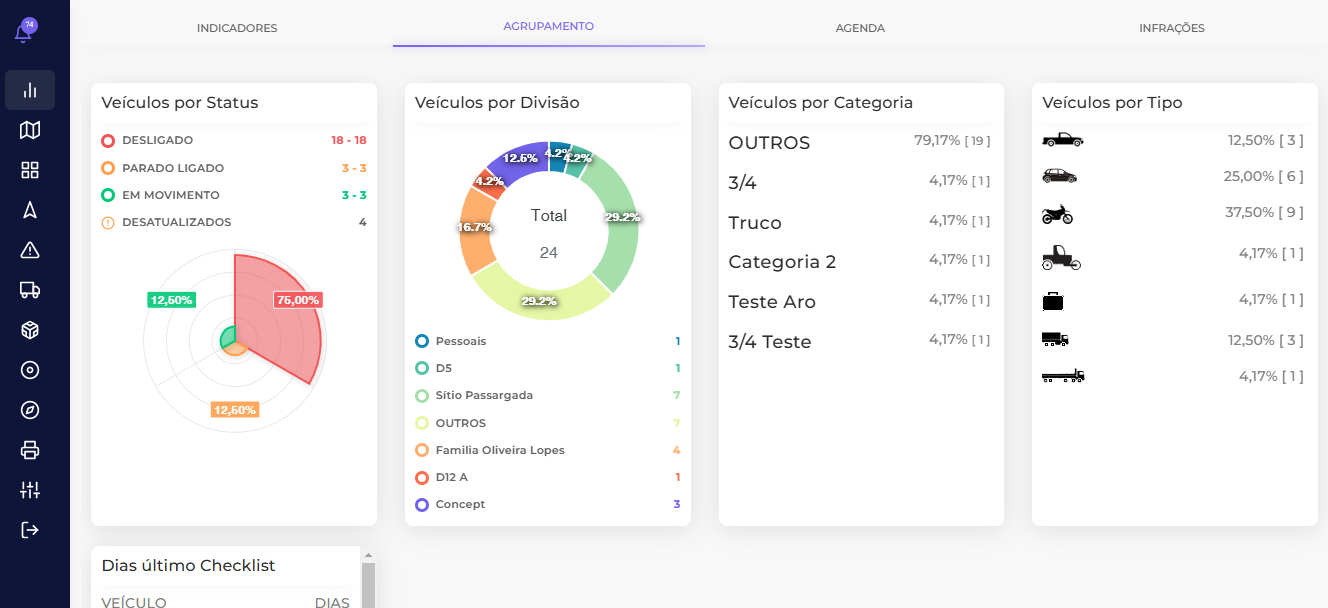Open the map view in sidebar
Screen dimensions: 1328x608
pyautogui.click(x=30, y=130)
